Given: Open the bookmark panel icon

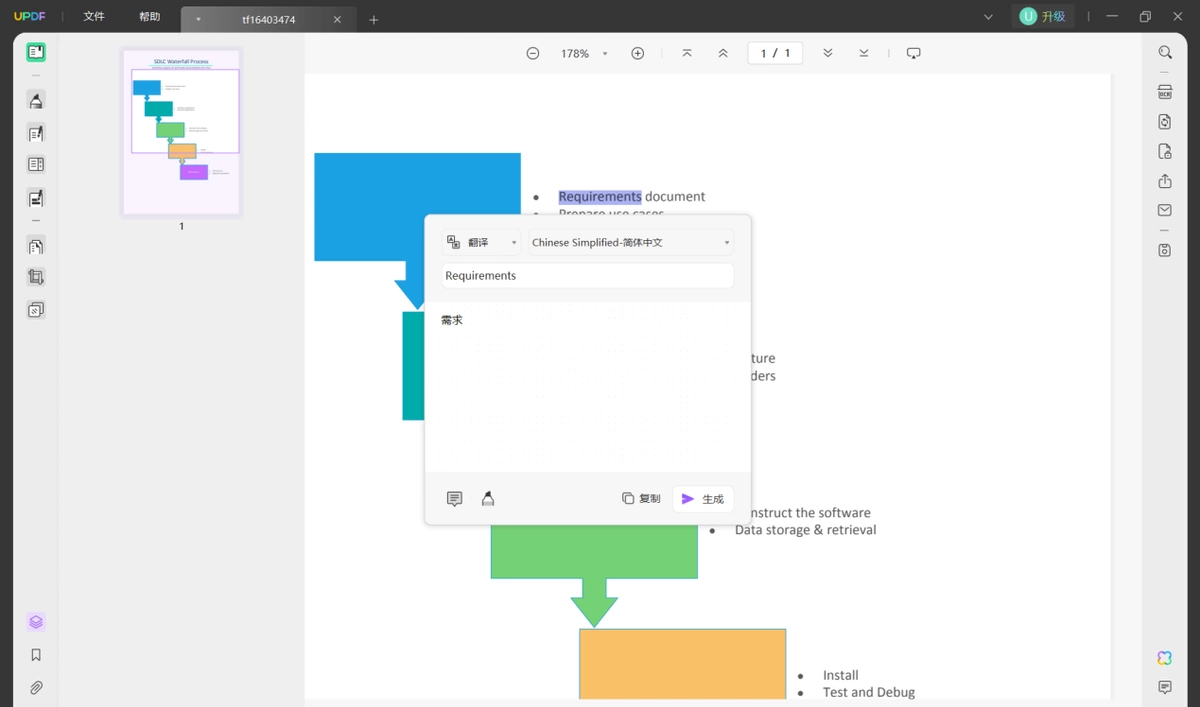Looking at the screenshot, I should 36,655.
